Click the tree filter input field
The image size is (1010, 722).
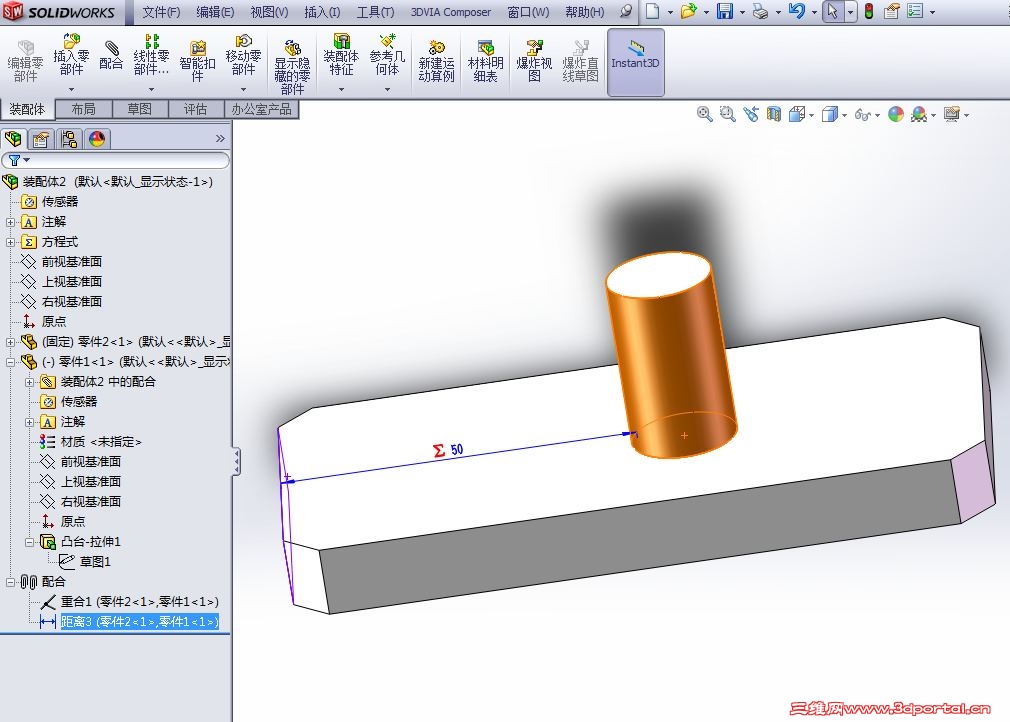[x=115, y=160]
